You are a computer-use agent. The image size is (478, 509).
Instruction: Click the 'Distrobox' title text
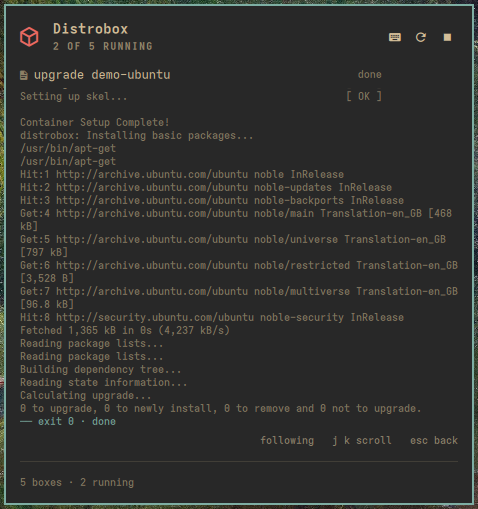point(90,29)
